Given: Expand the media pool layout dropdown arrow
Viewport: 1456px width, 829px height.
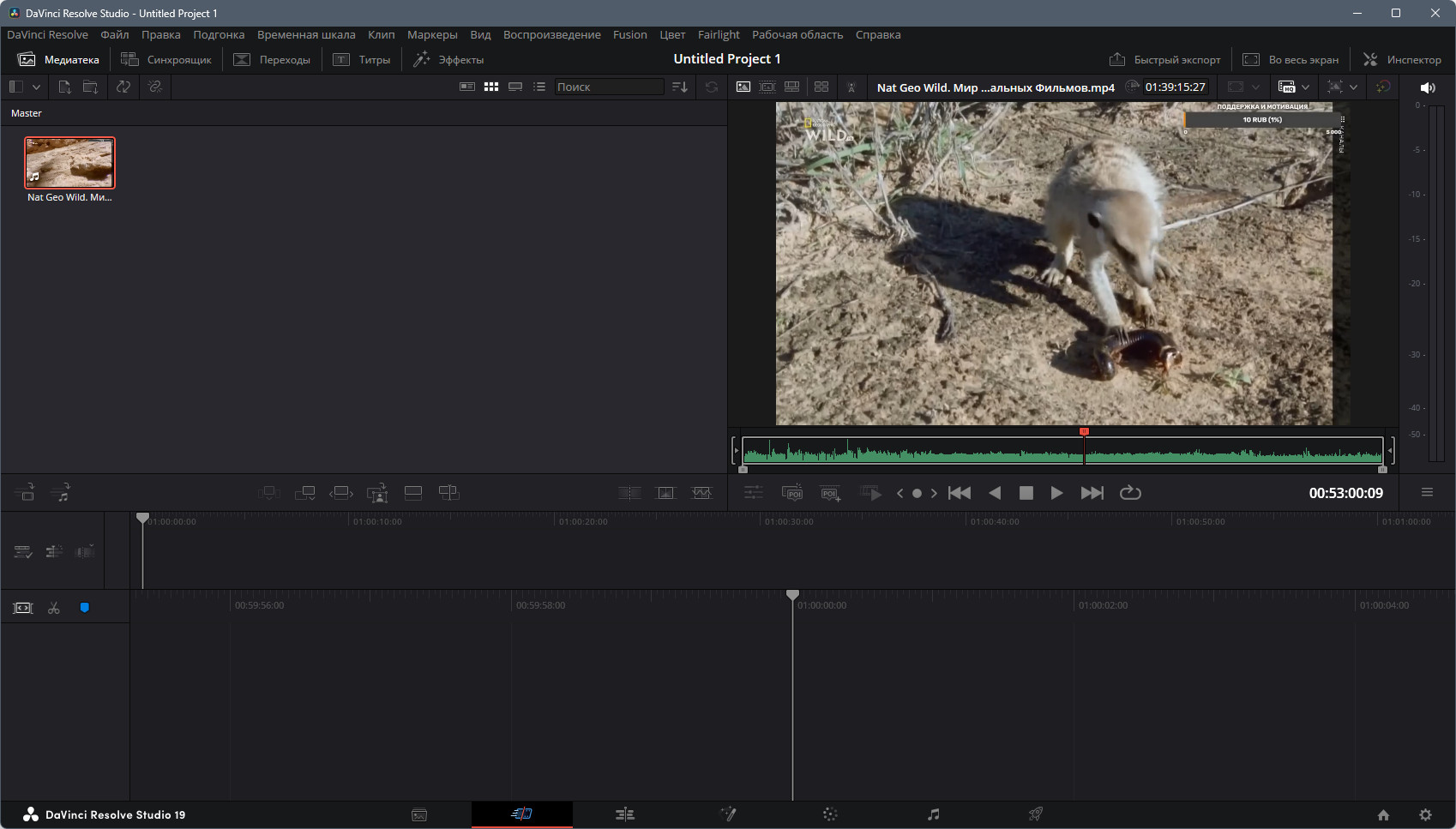Looking at the screenshot, I should click(36, 87).
